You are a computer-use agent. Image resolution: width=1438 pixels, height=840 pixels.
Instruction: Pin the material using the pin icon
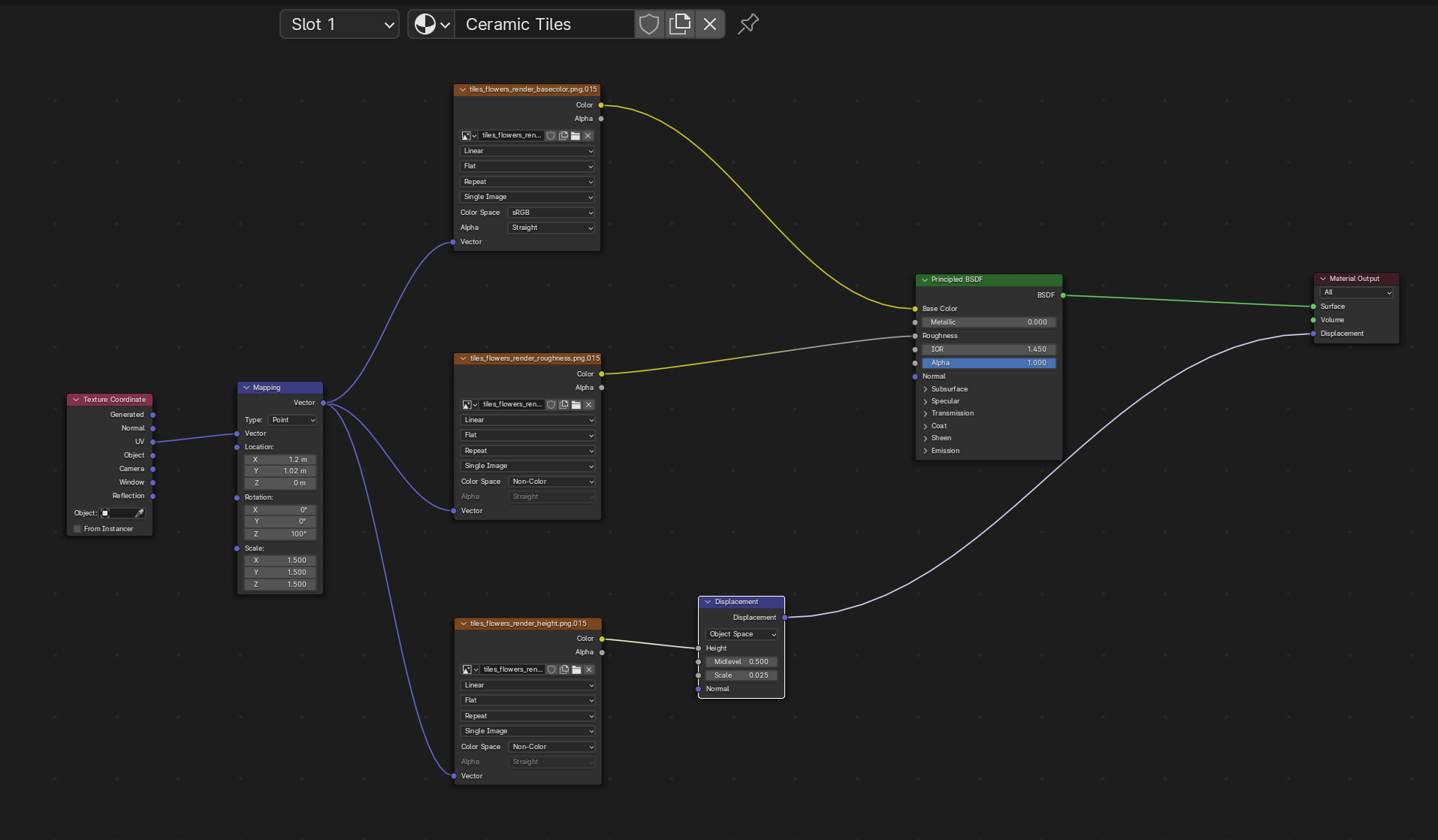[x=748, y=23]
